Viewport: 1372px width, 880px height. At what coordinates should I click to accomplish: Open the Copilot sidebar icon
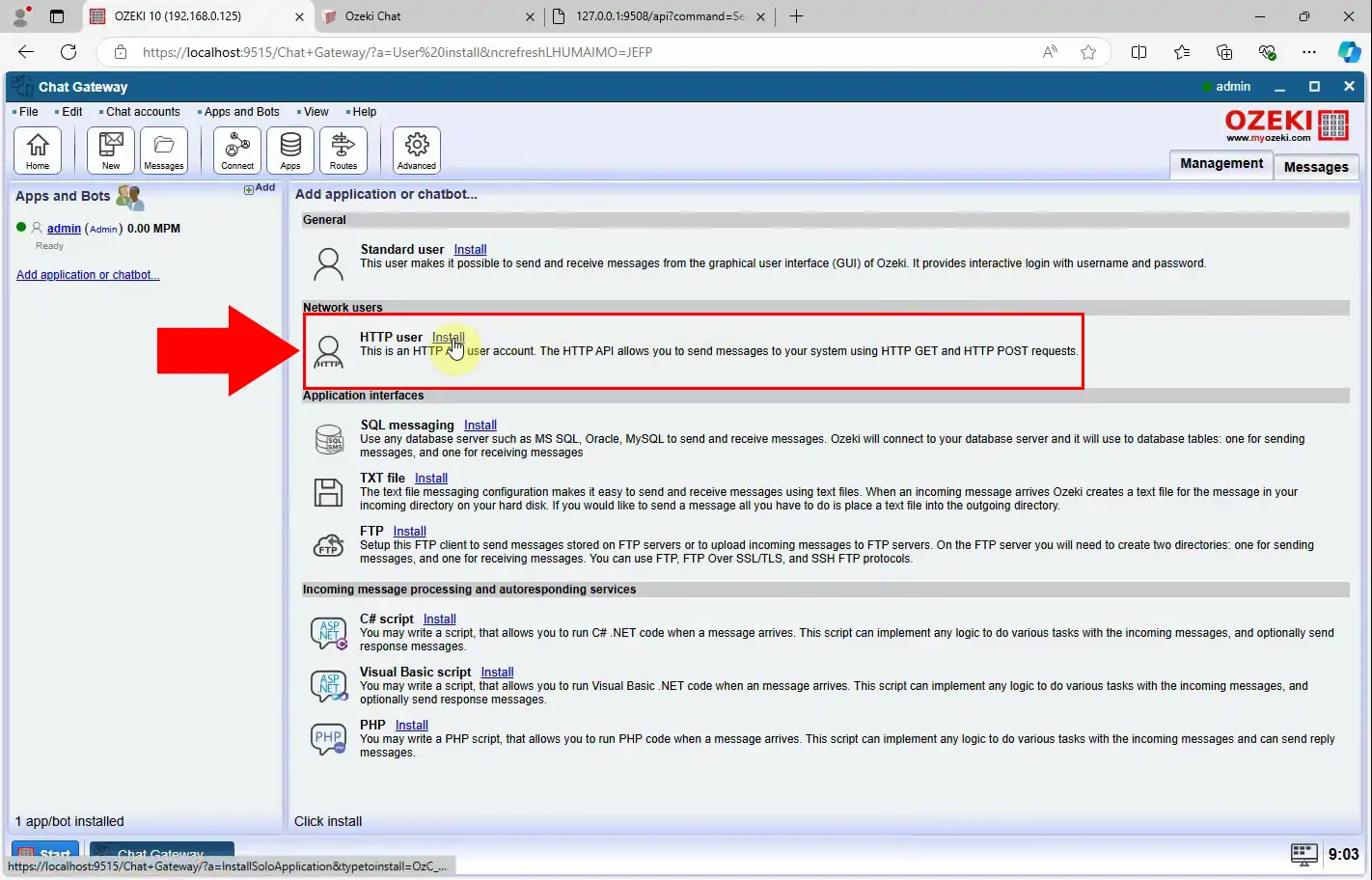tap(1349, 52)
